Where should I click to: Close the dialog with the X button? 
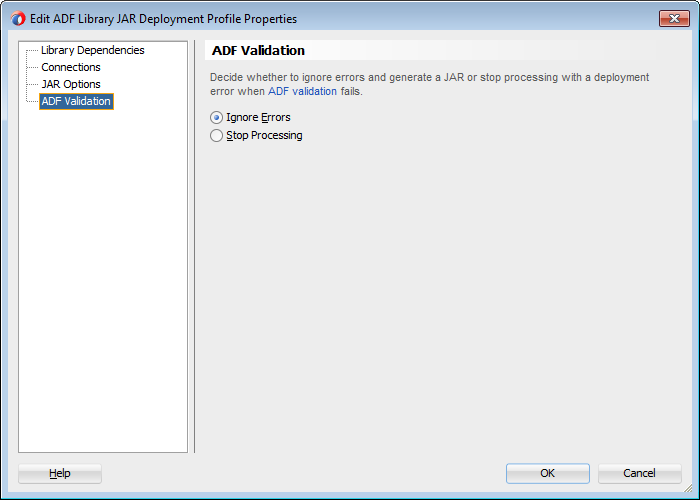(674, 18)
